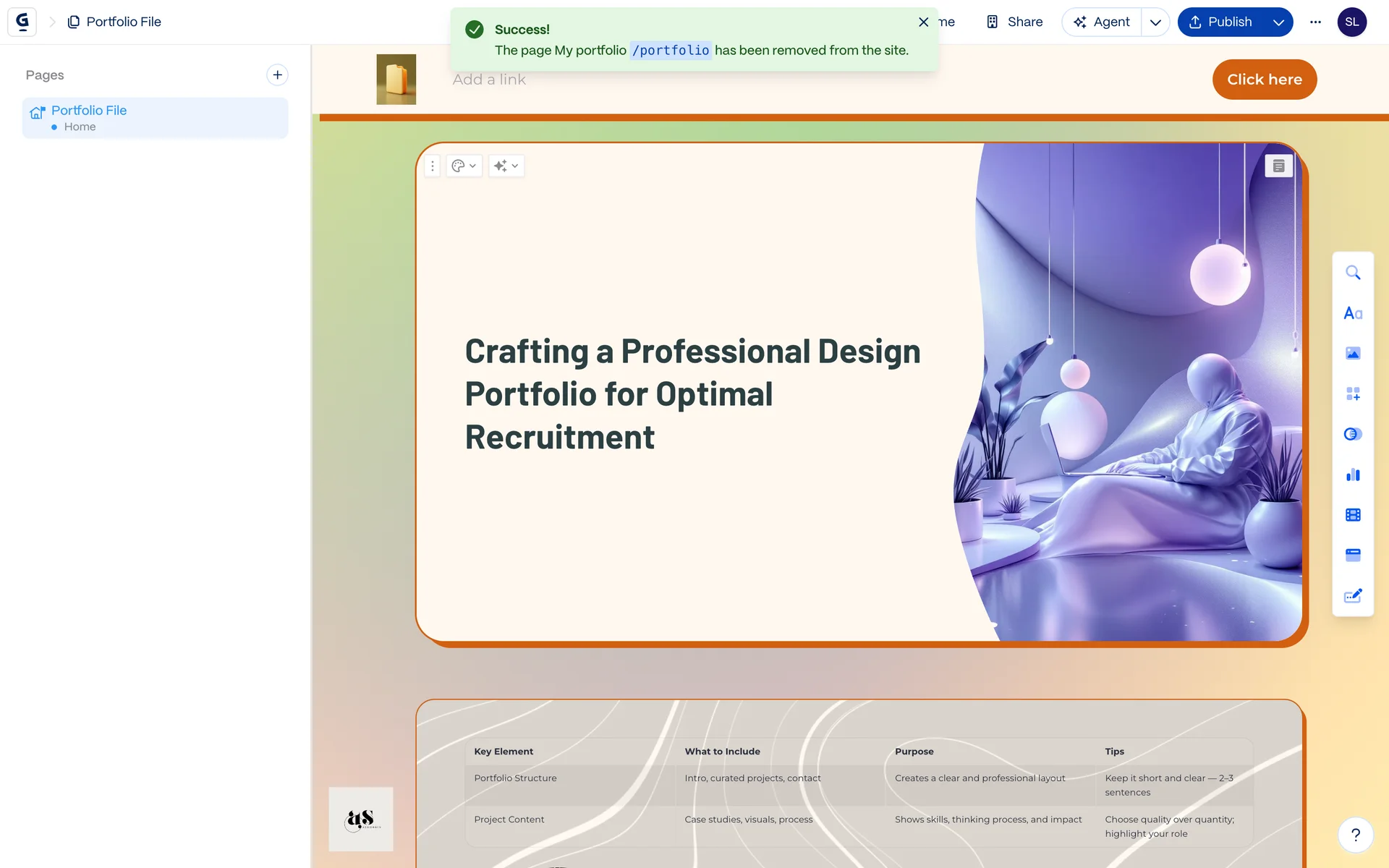This screenshot has width=1389, height=868.
Task: Expand the Agent dropdown arrow
Action: pos(1155,22)
